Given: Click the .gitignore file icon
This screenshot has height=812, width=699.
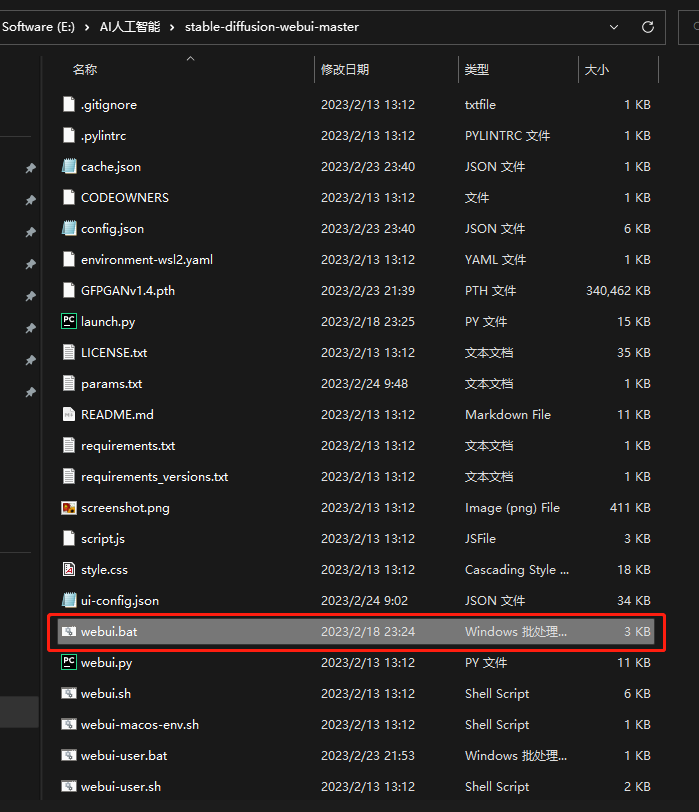Looking at the screenshot, I should 69,105.
